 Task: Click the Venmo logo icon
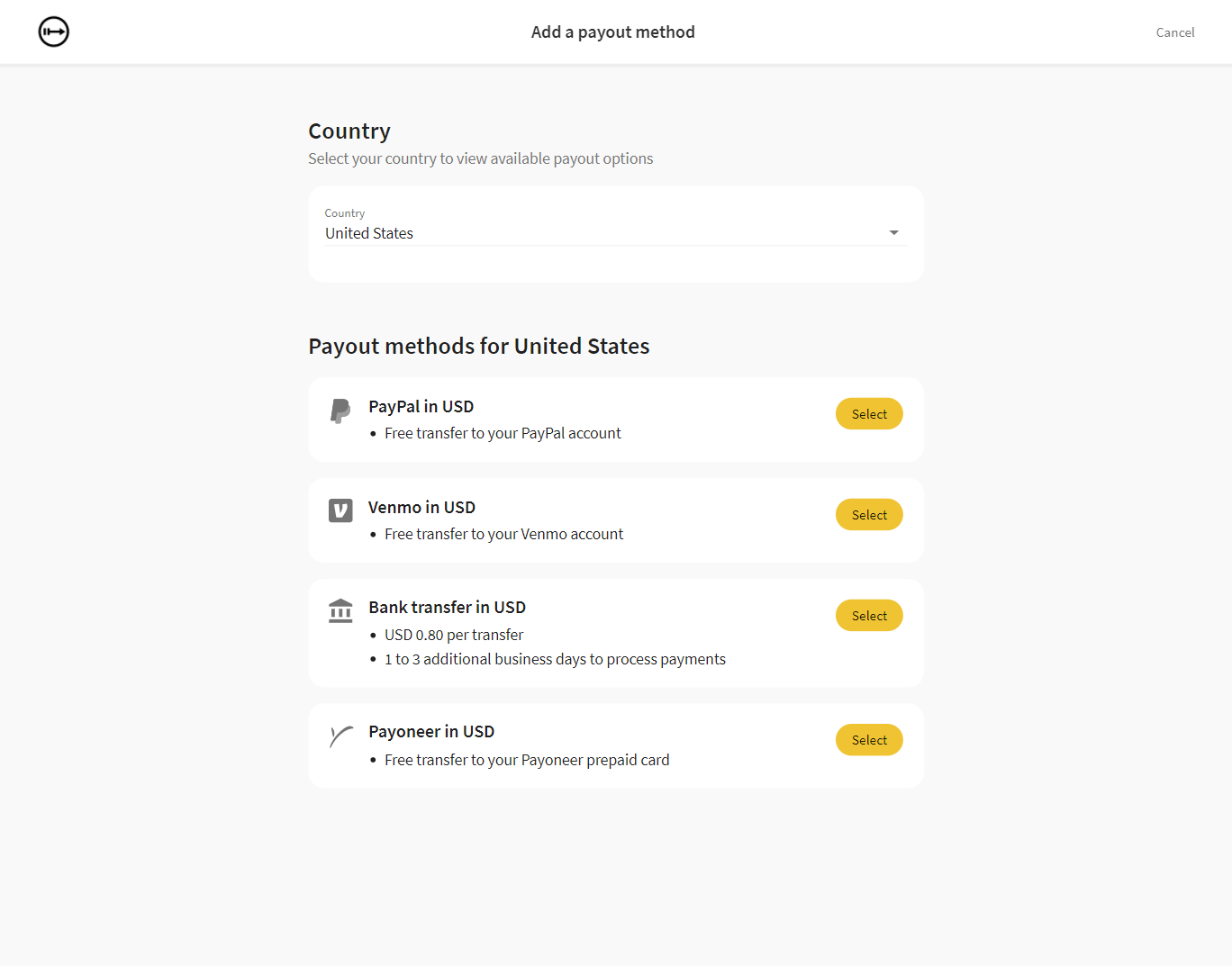340,510
